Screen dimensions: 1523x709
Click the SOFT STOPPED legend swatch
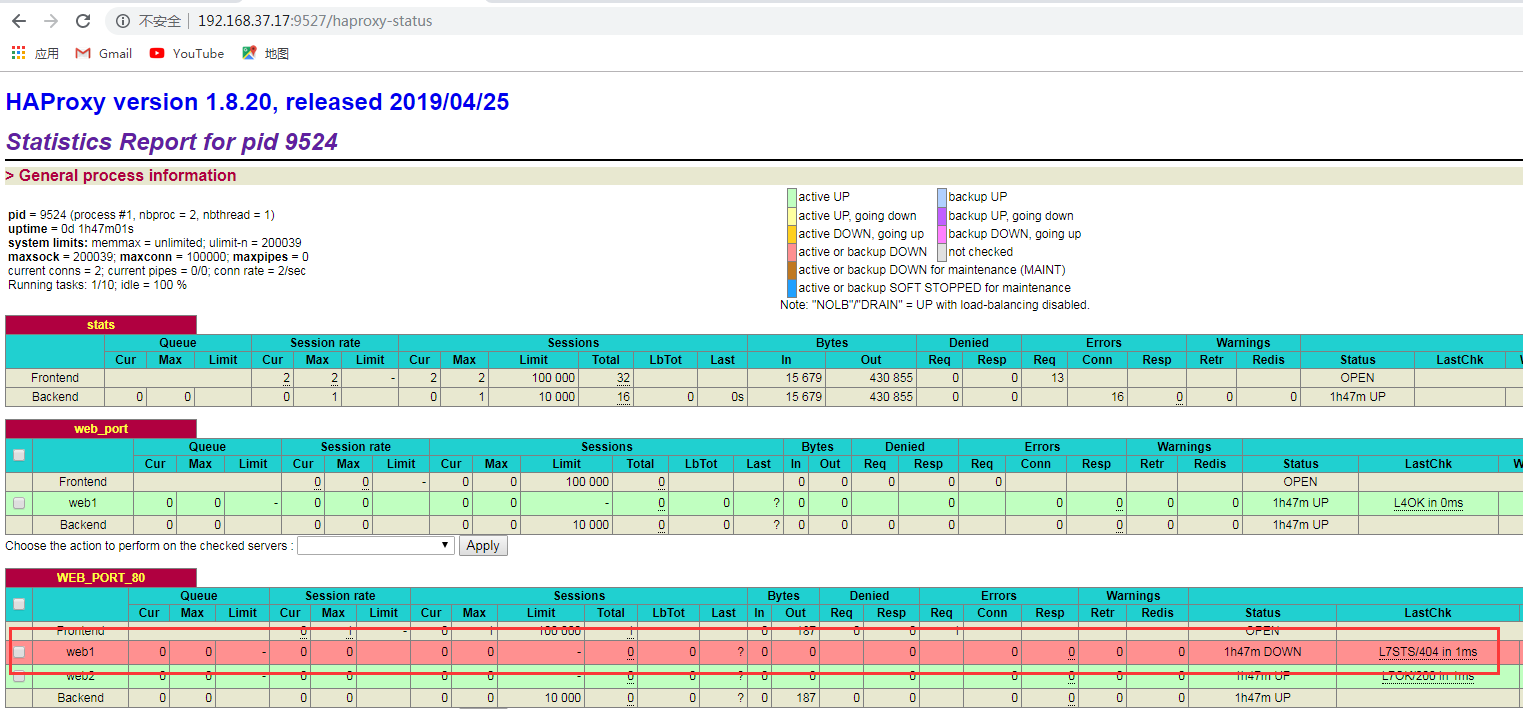point(792,287)
